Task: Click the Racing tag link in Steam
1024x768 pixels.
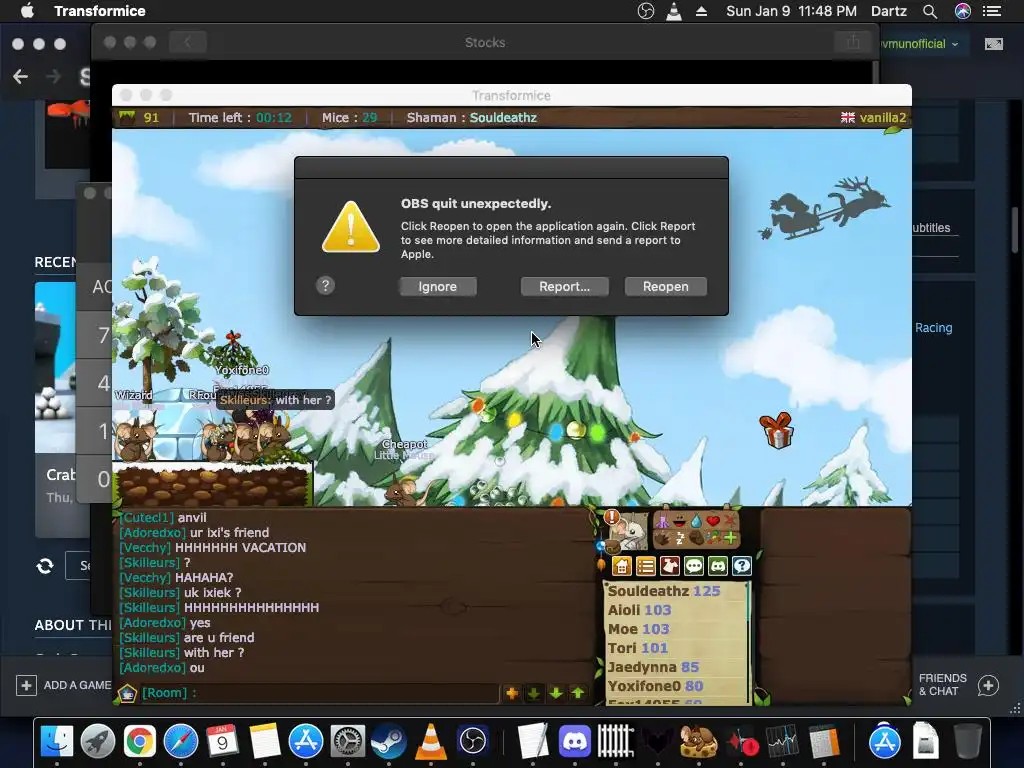Action: coord(933,328)
